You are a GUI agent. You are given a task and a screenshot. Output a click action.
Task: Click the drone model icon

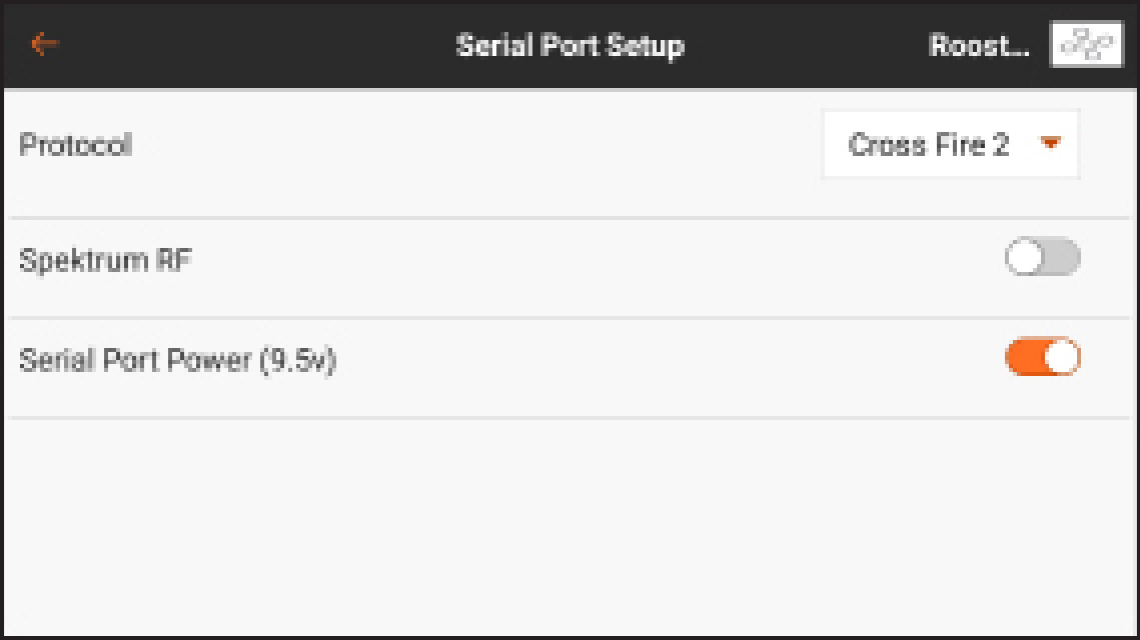coord(1085,45)
